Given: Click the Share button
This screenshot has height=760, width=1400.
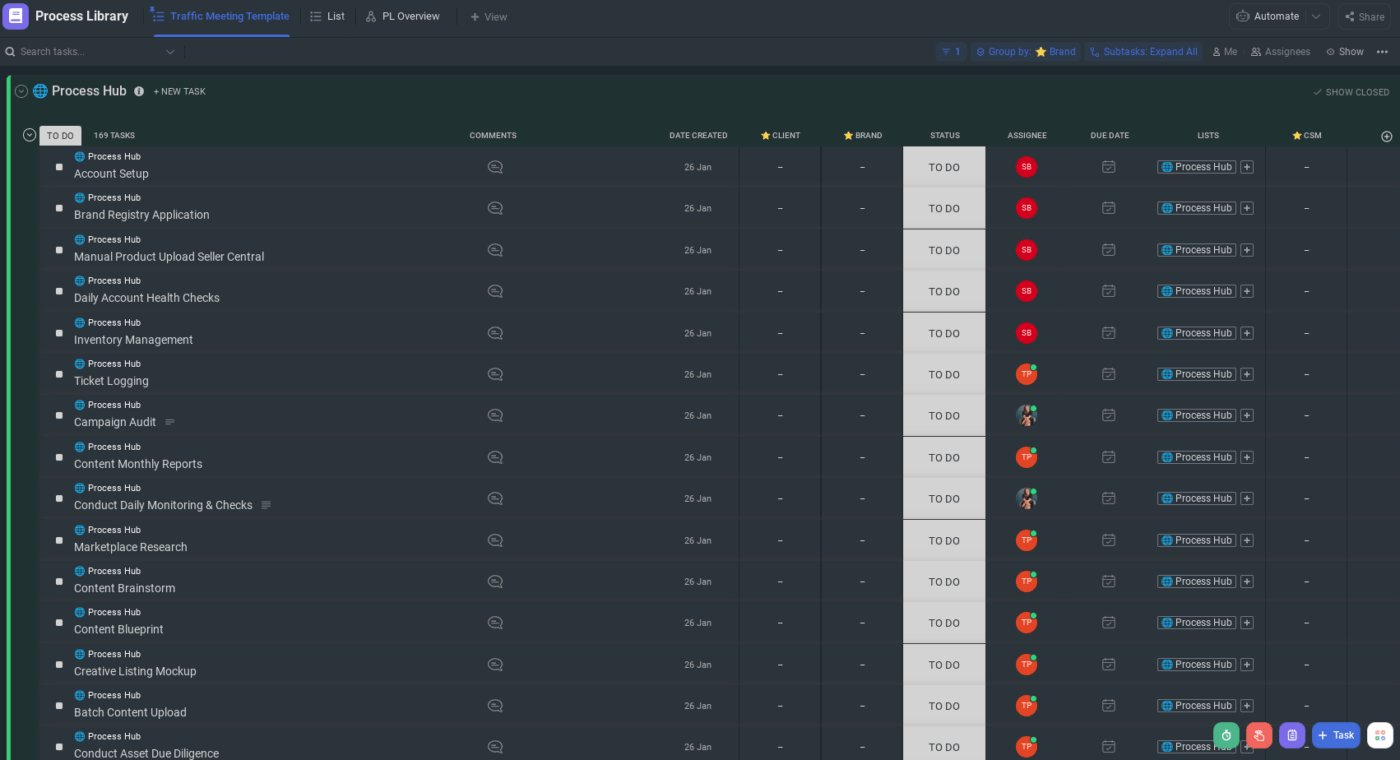Looking at the screenshot, I should 1364,16.
